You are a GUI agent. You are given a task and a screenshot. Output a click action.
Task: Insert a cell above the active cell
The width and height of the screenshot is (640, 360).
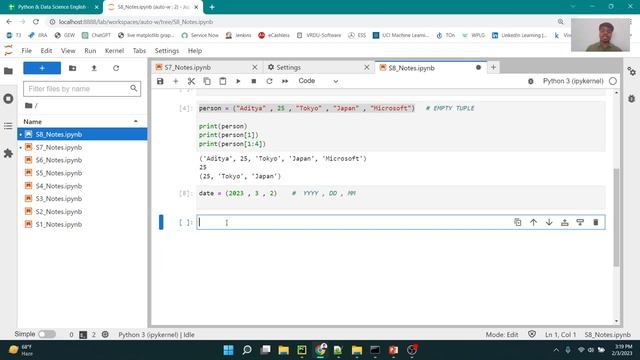(x=564, y=222)
